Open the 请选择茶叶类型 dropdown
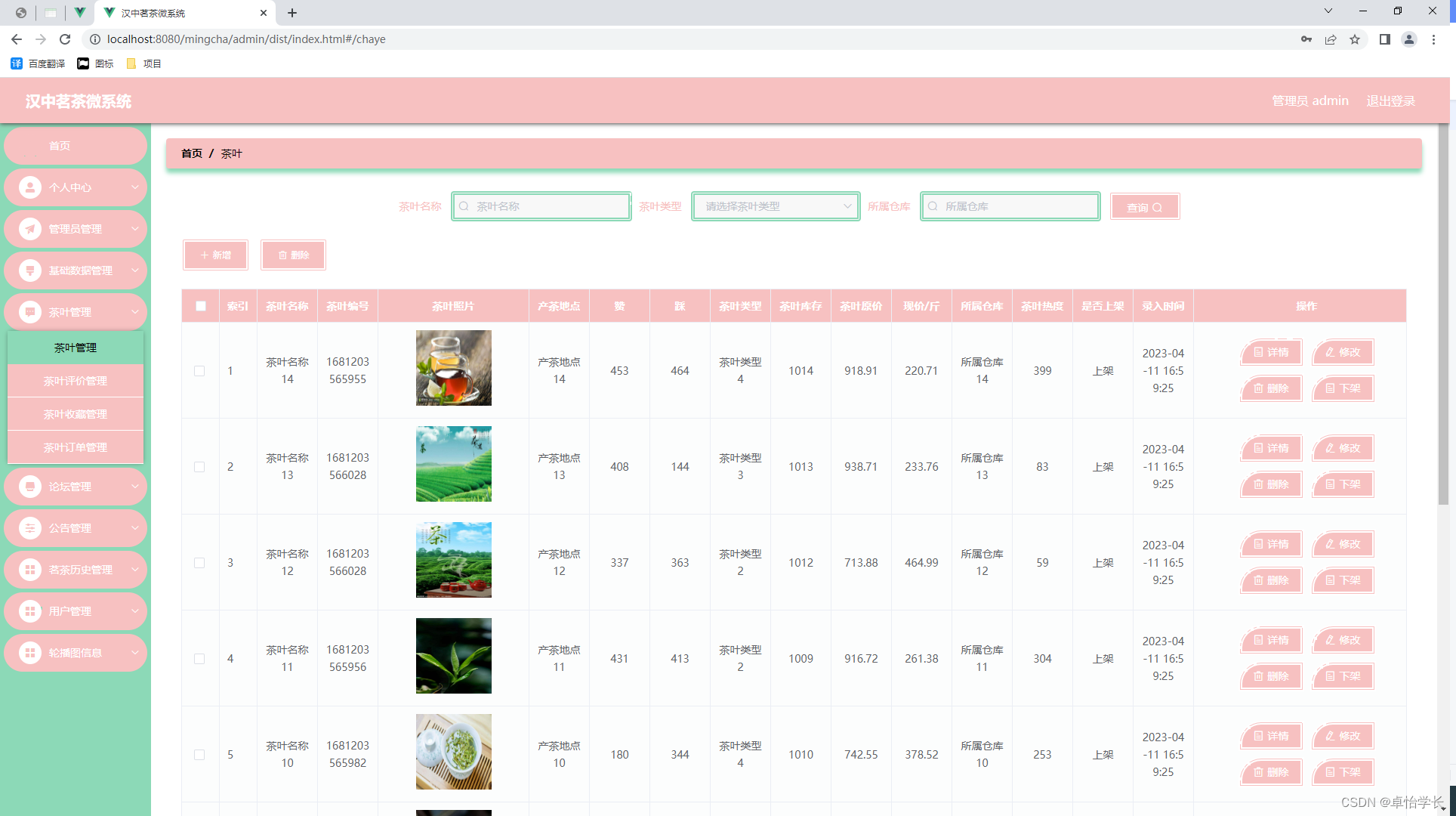Viewport: 1456px width, 816px height. (776, 206)
